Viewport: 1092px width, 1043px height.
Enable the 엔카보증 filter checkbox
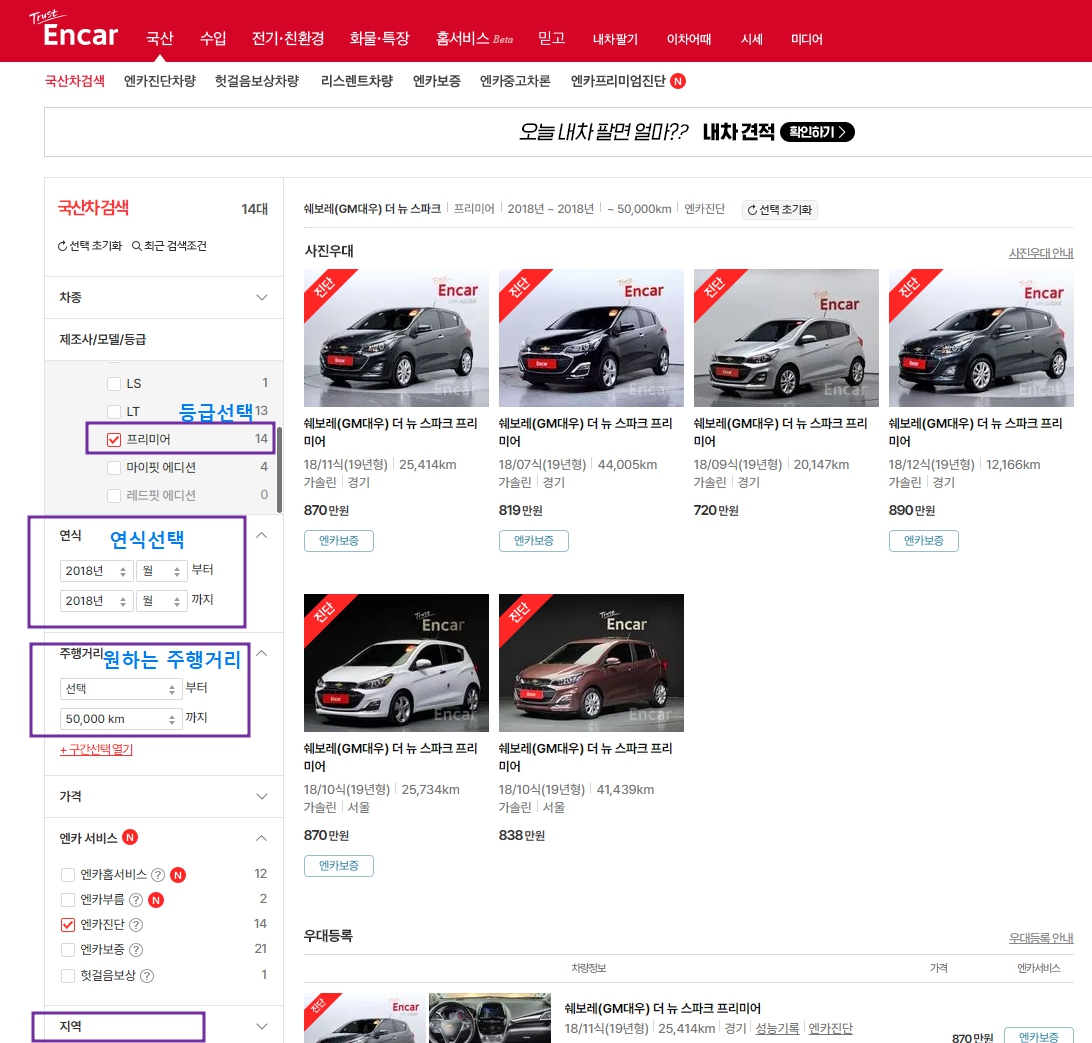(x=68, y=950)
